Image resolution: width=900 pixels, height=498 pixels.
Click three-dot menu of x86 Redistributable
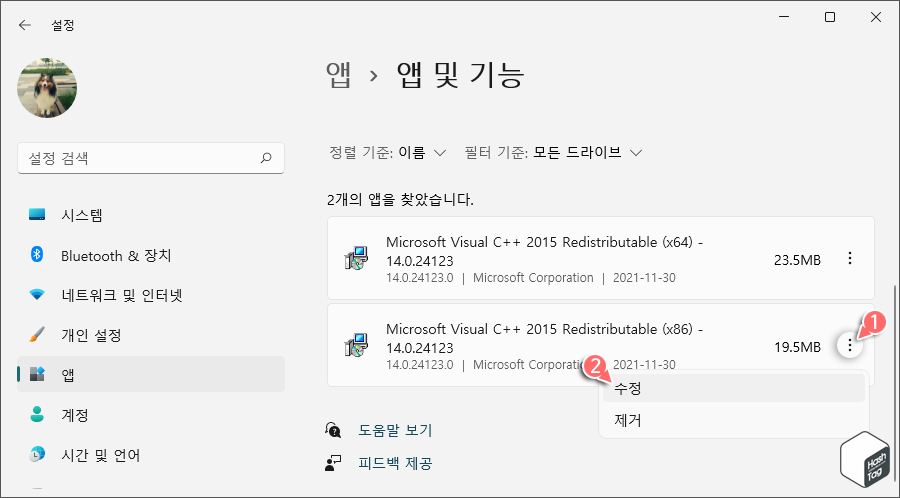pos(849,345)
